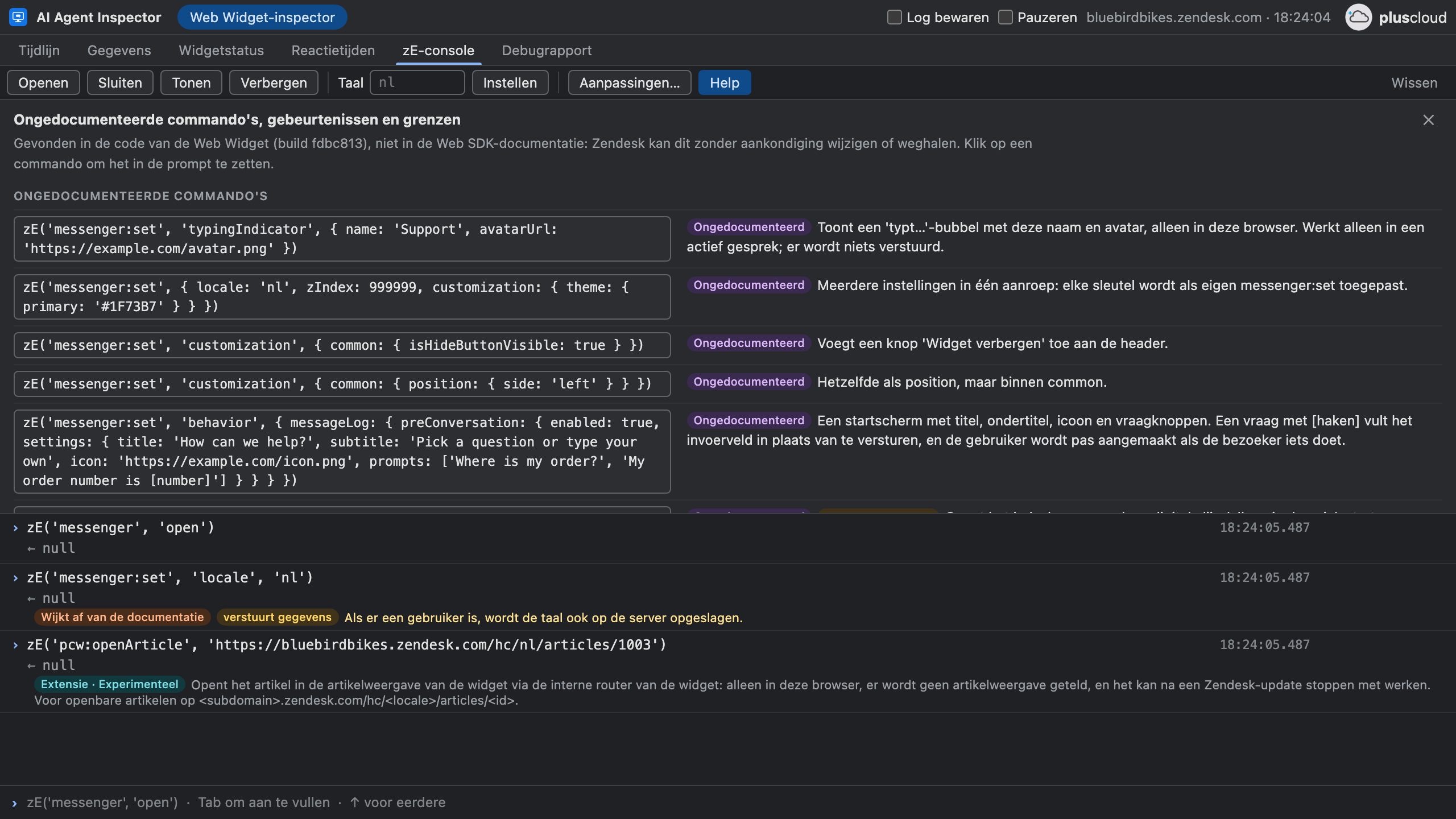Insert the locale zIndex multi-setting command
Screen dimensions: 1456x819
pyautogui.click(x=342, y=297)
